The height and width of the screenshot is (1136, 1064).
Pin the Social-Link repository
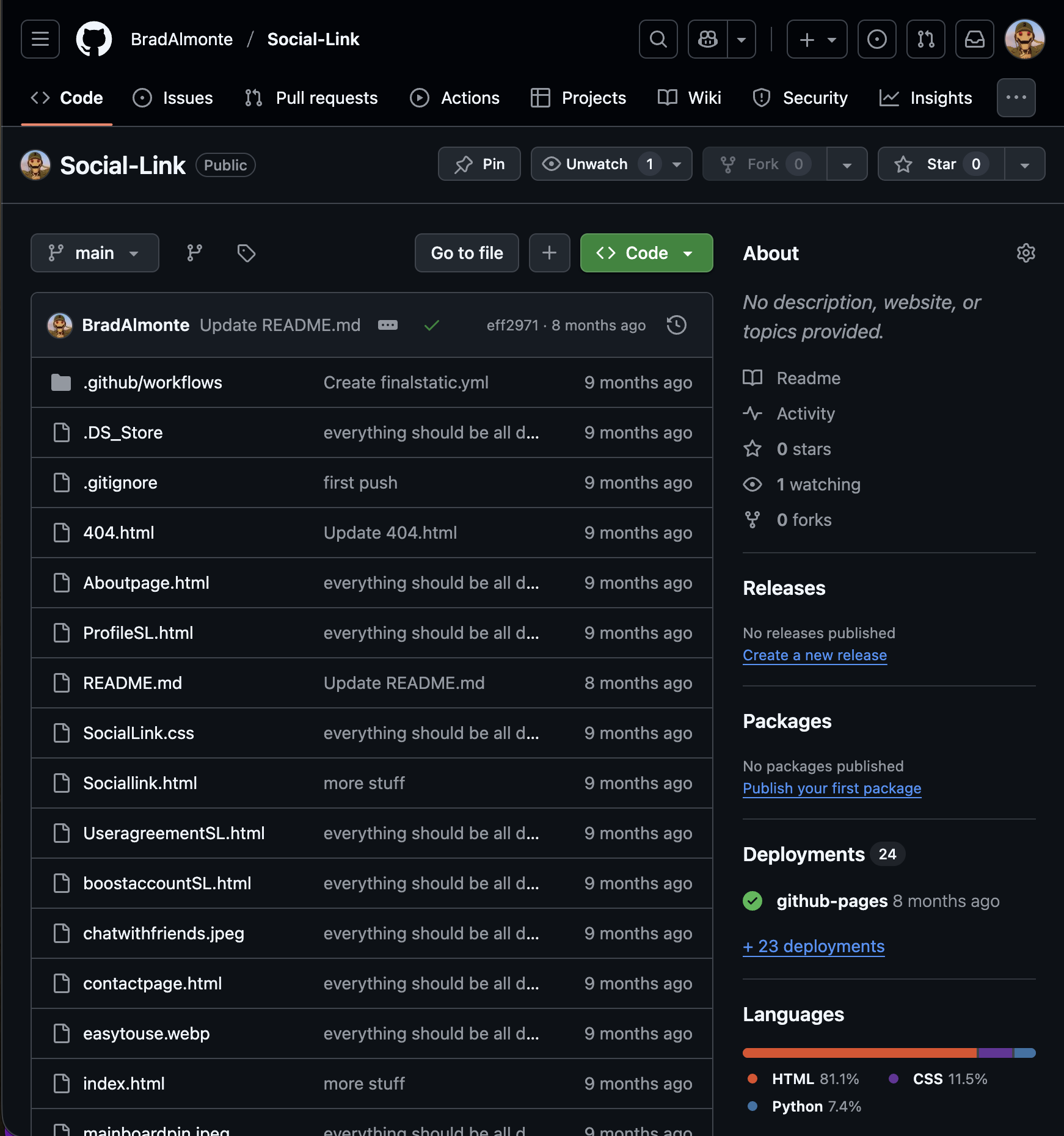(479, 164)
